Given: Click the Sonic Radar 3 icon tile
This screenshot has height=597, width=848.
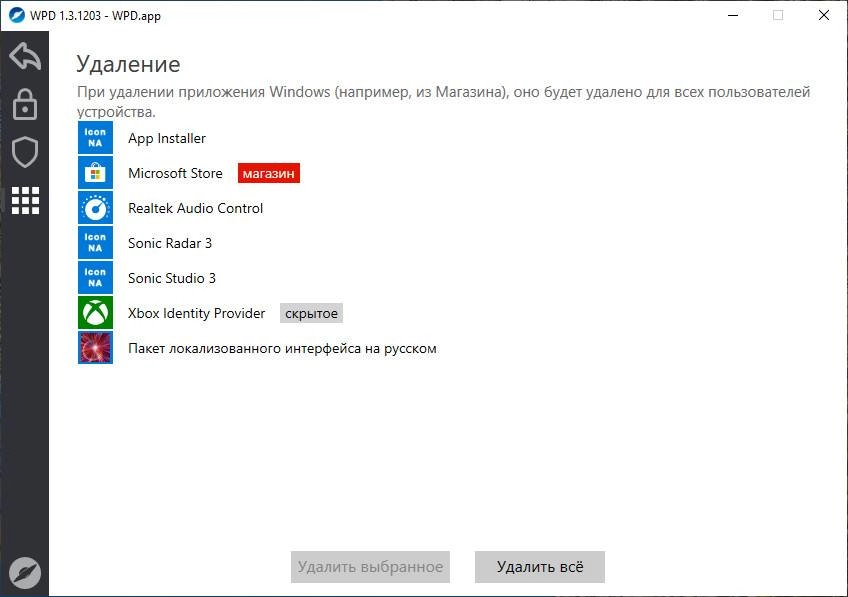Looking at the screenshot, I should coord(95,243).
